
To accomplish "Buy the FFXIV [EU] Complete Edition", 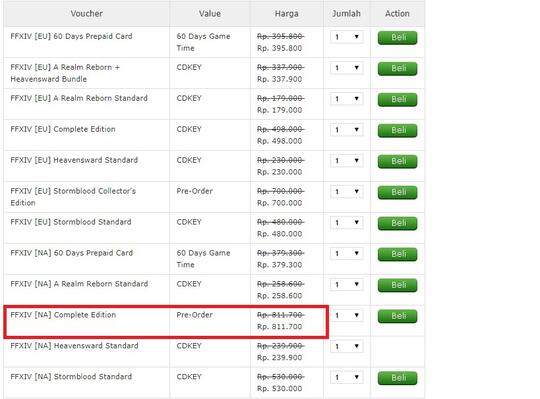I will click(397, 130).
